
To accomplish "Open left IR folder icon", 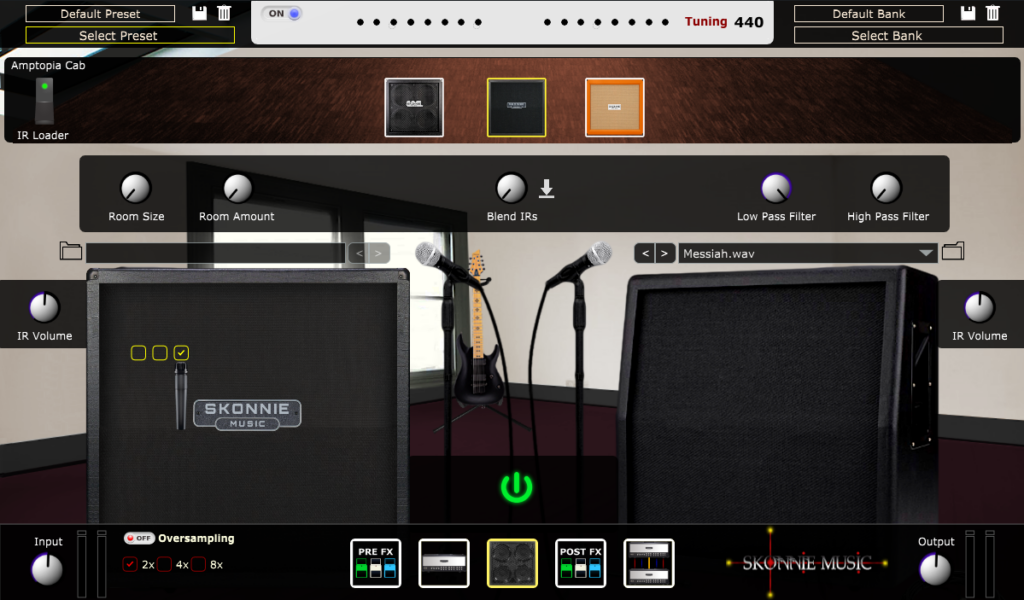I will coord(71,251).
